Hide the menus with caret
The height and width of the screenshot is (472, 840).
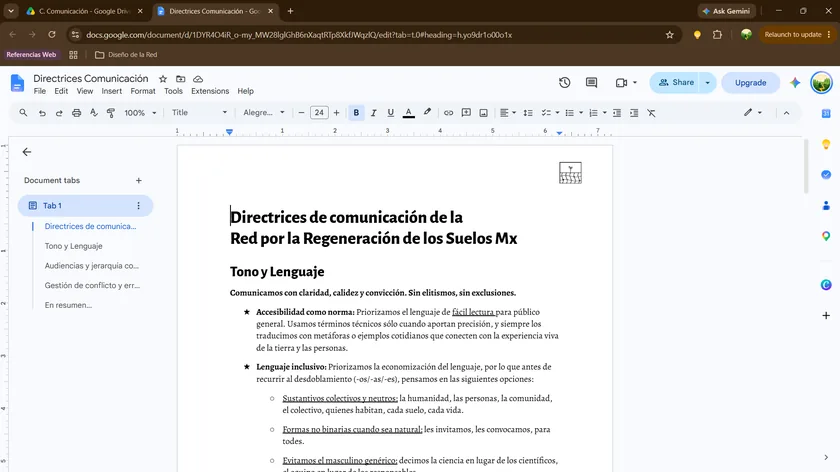coord(786,113)
